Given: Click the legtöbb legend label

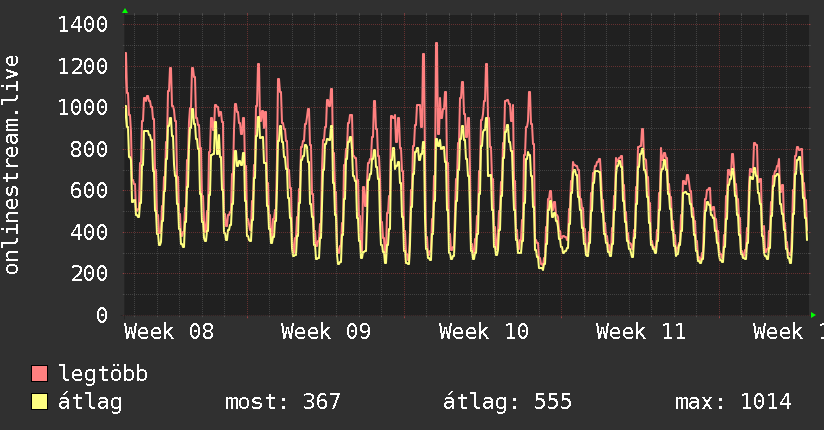Looking at the screenshot, I should click(x=103, y=374).
